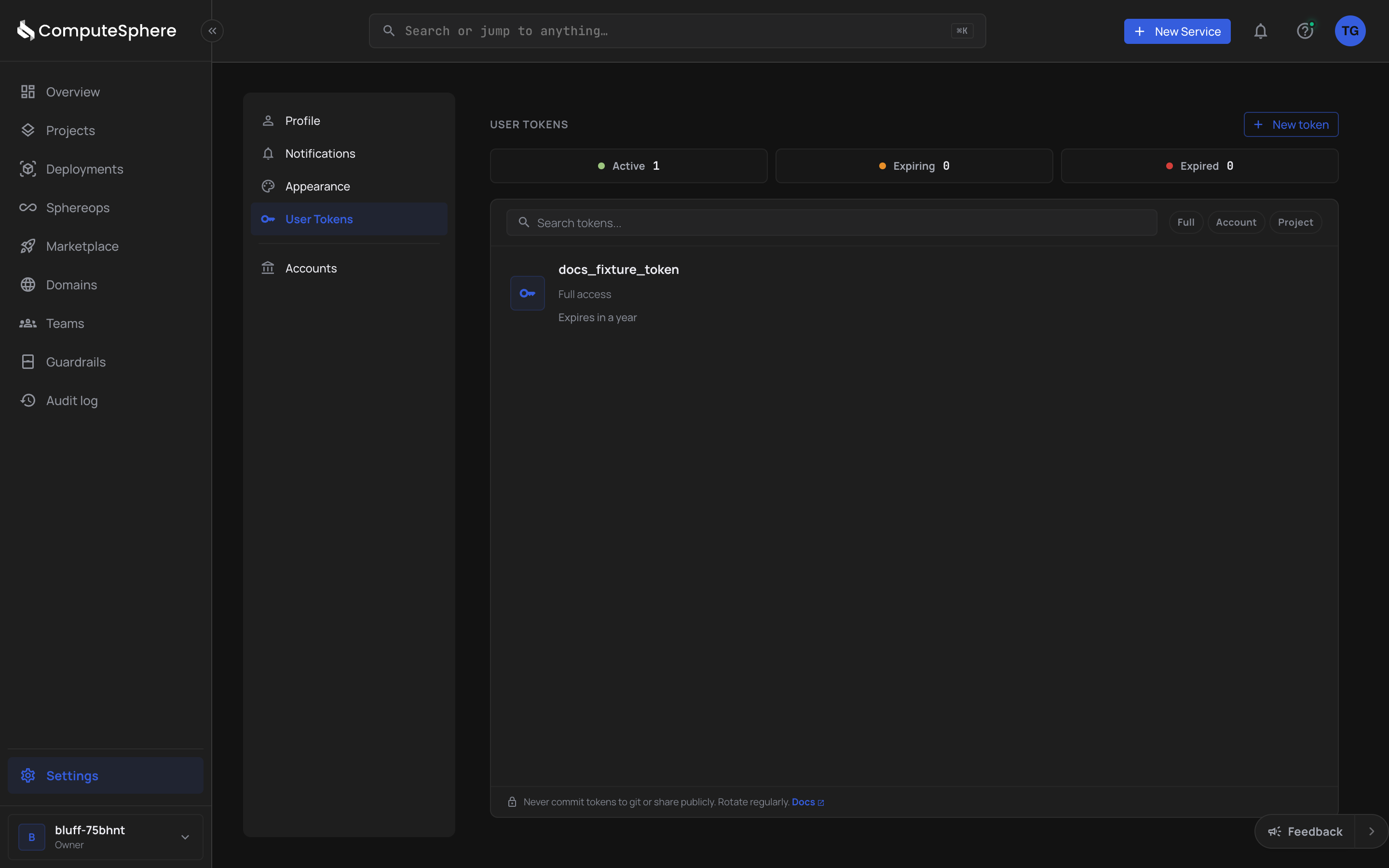This screenshot has width=1389, height=868.
Task: Filter tokens by Active status
Action: coord(628,166)
